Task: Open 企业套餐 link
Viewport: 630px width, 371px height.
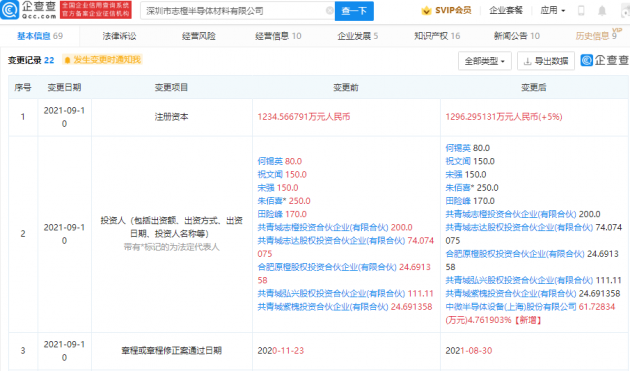Action: [505, 10]
